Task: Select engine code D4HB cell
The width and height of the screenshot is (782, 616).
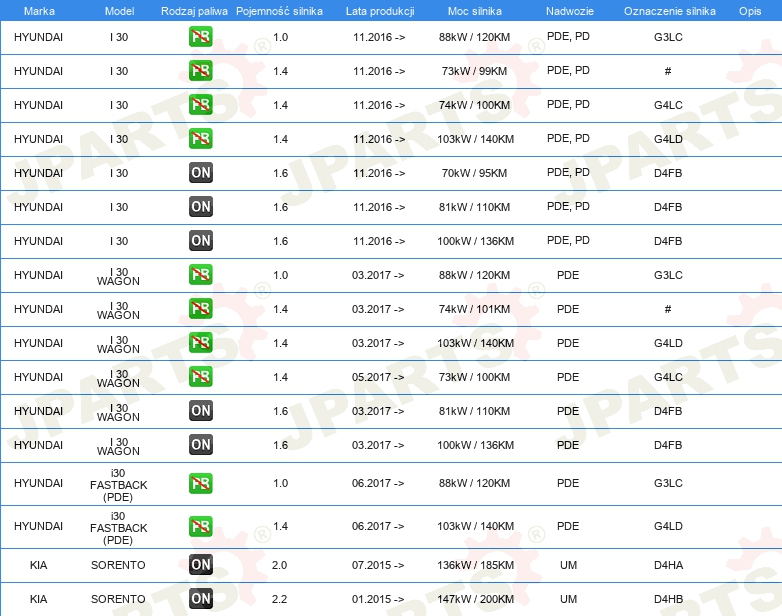Action: coord(668,599)
